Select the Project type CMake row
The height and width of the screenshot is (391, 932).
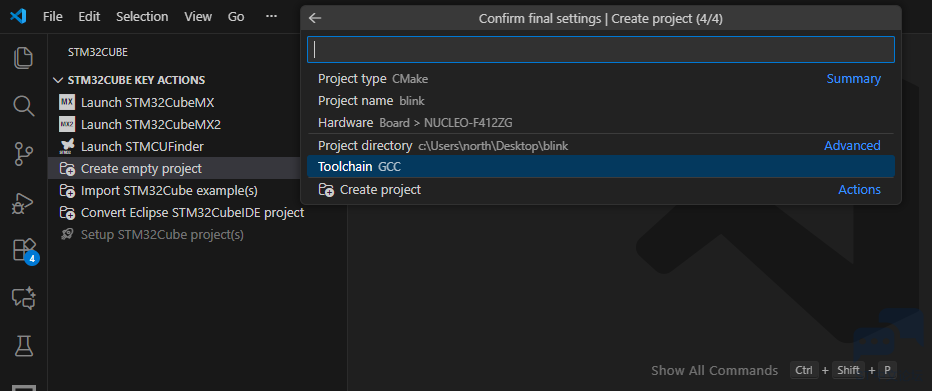[x=600, y=78]
